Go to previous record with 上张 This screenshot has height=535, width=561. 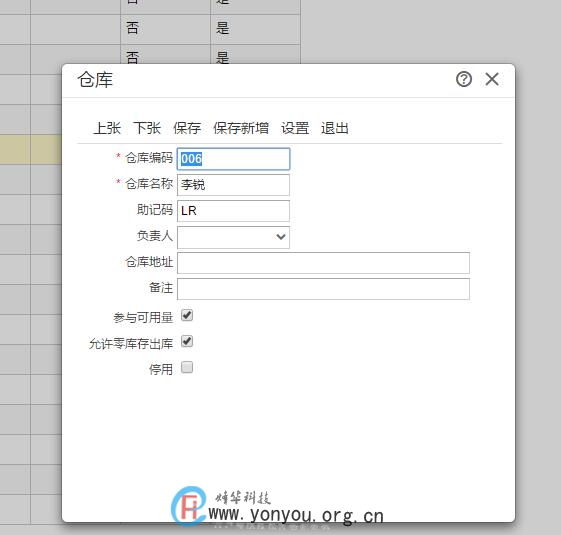click(x=107, y=128)
